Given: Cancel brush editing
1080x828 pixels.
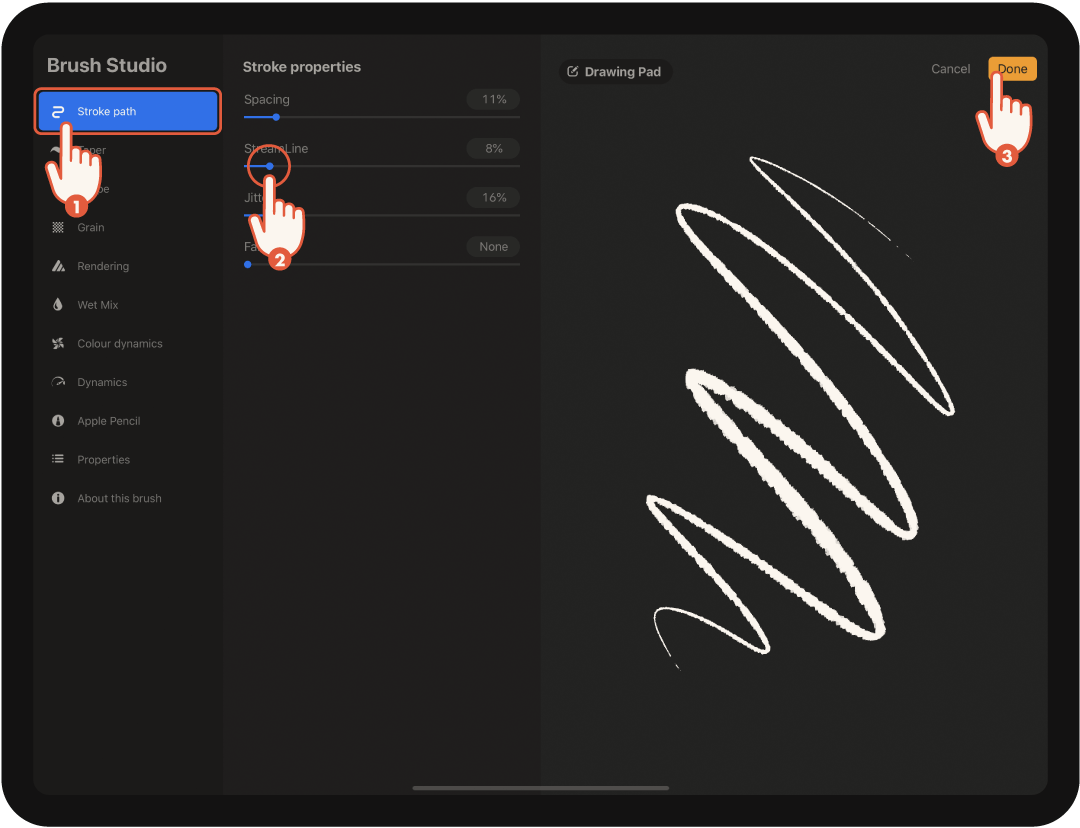Looking at the screenshot, I should 950,68.
